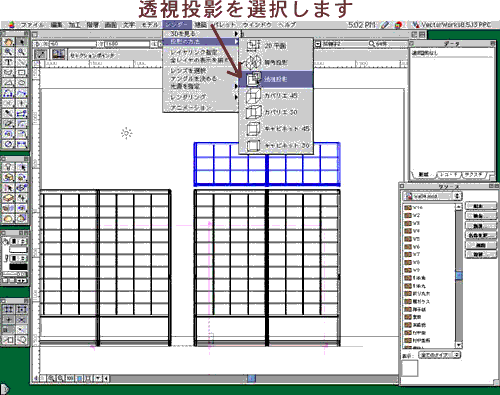The image size is (500, 395).
Task: Open the 全てのタイプ display filter dropdown
Action: [x=439, y=355]
